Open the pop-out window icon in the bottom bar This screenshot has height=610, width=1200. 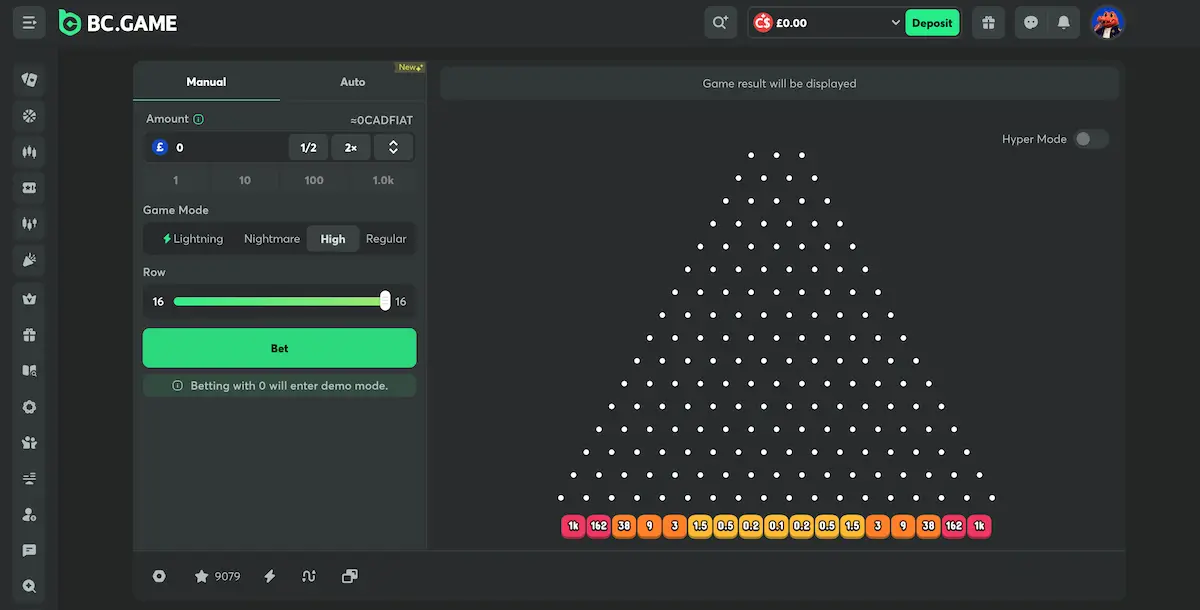[349, 576]
